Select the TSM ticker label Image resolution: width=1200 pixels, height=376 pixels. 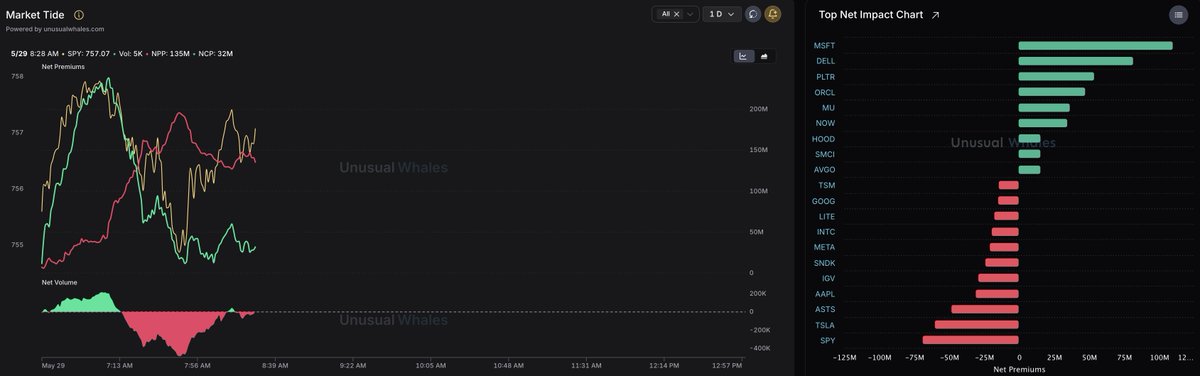[x=827, y=185]
